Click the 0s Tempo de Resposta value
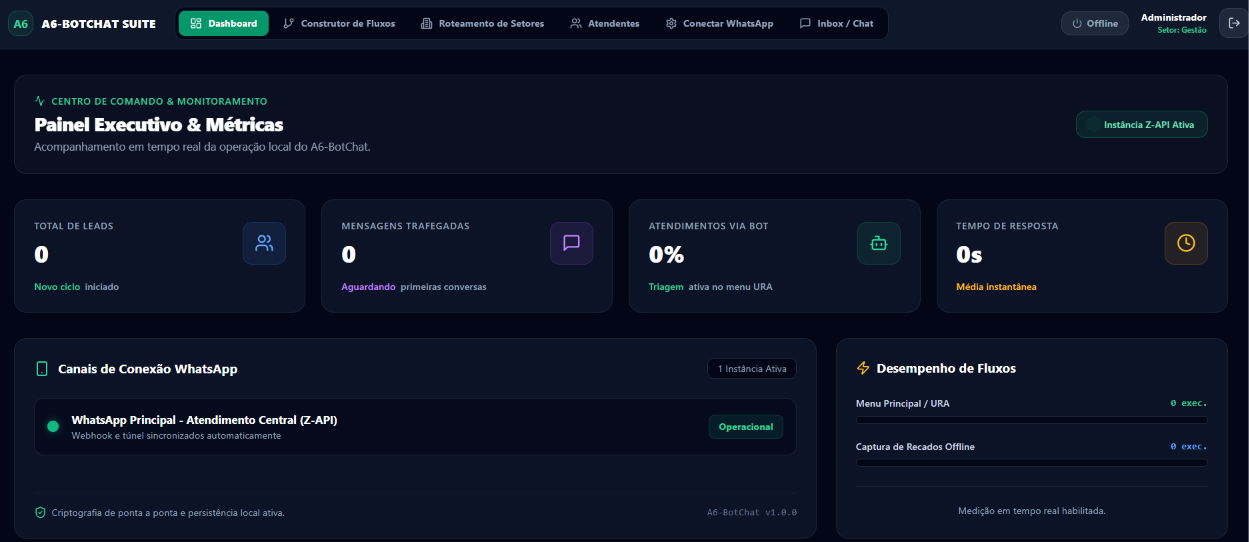Viewport: 1249px width, 542px height. 969,255
